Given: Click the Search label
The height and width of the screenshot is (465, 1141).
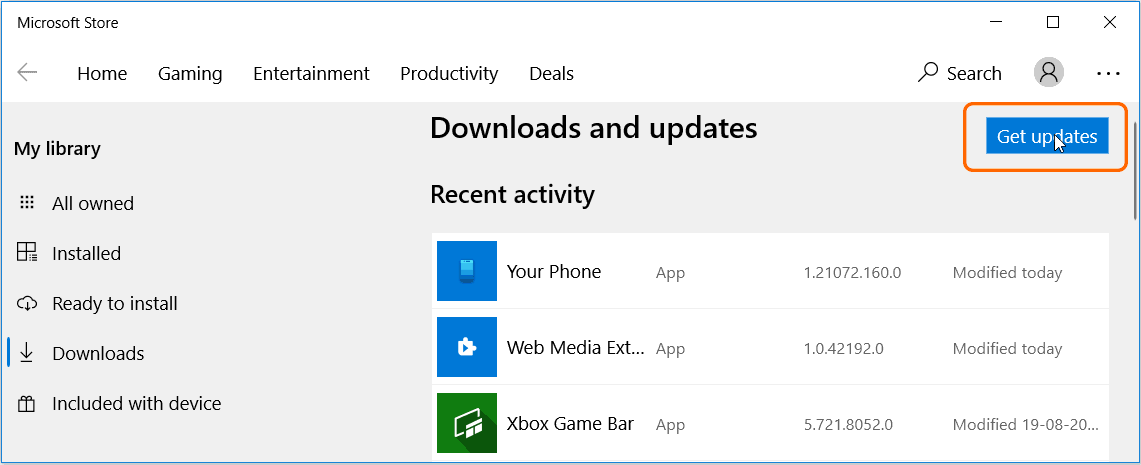Looking at the screenshot, I should [974, 73].
